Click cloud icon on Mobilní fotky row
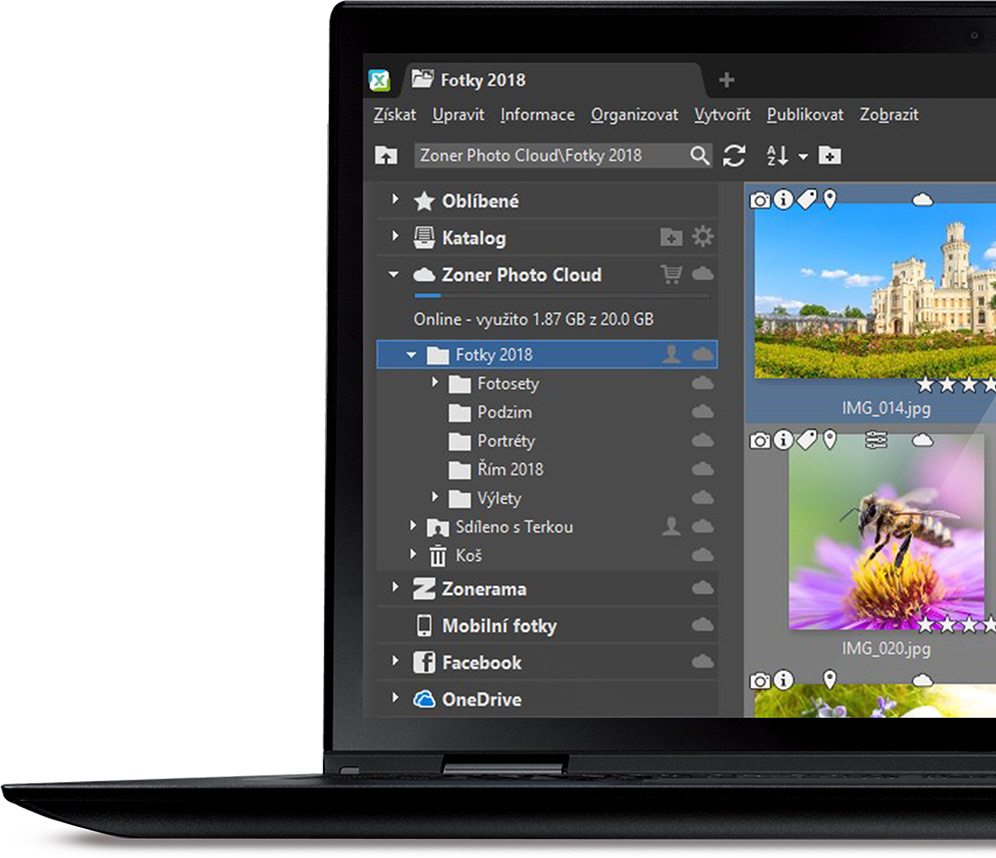Image resolution: width=996 pixels, height=858 pixels. [703, 626]
